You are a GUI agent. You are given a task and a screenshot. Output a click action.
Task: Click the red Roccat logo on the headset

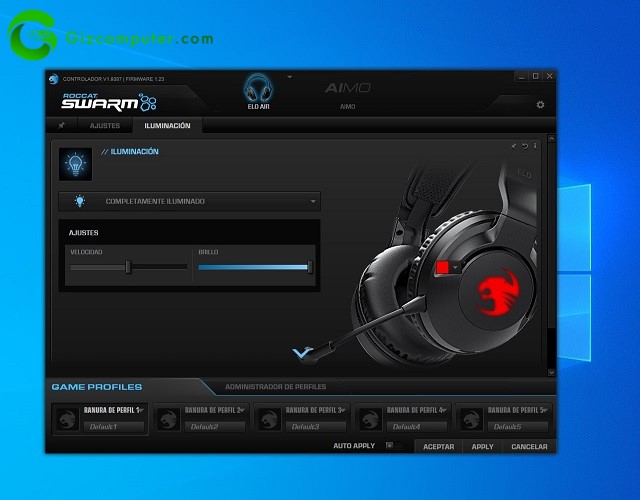click(499, 292)
